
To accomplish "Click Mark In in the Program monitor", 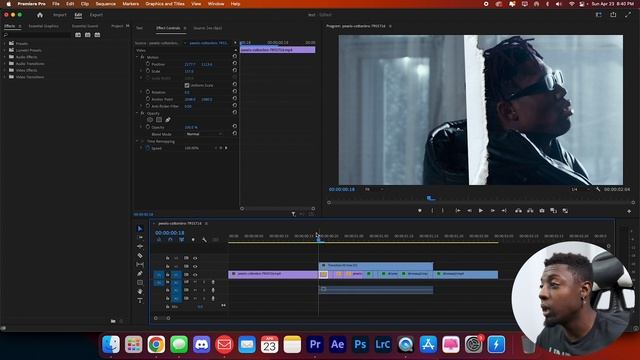I will click(432, 211).
